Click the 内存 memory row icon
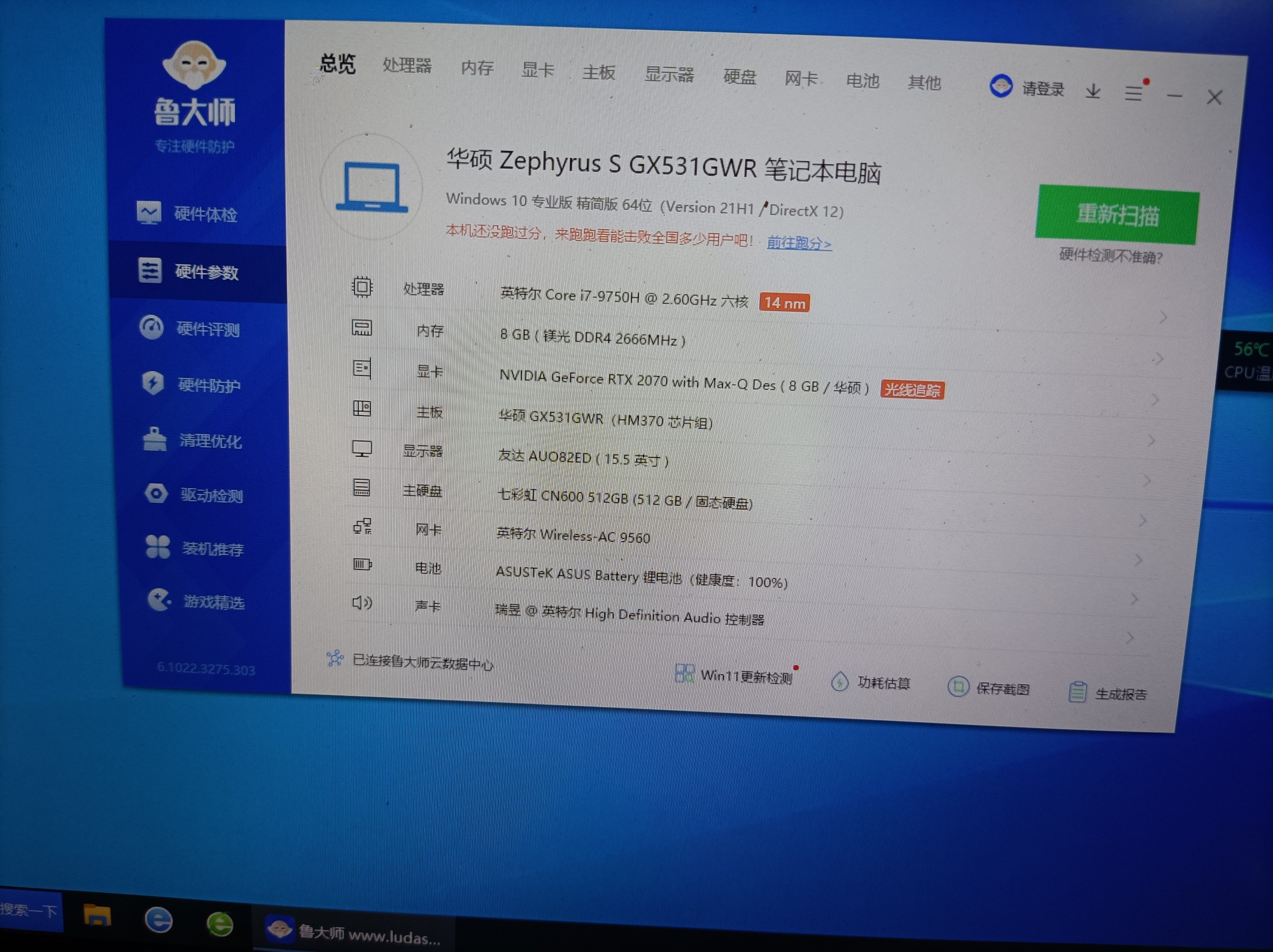This screenshot has height=952, width=1273. (362, 328)
